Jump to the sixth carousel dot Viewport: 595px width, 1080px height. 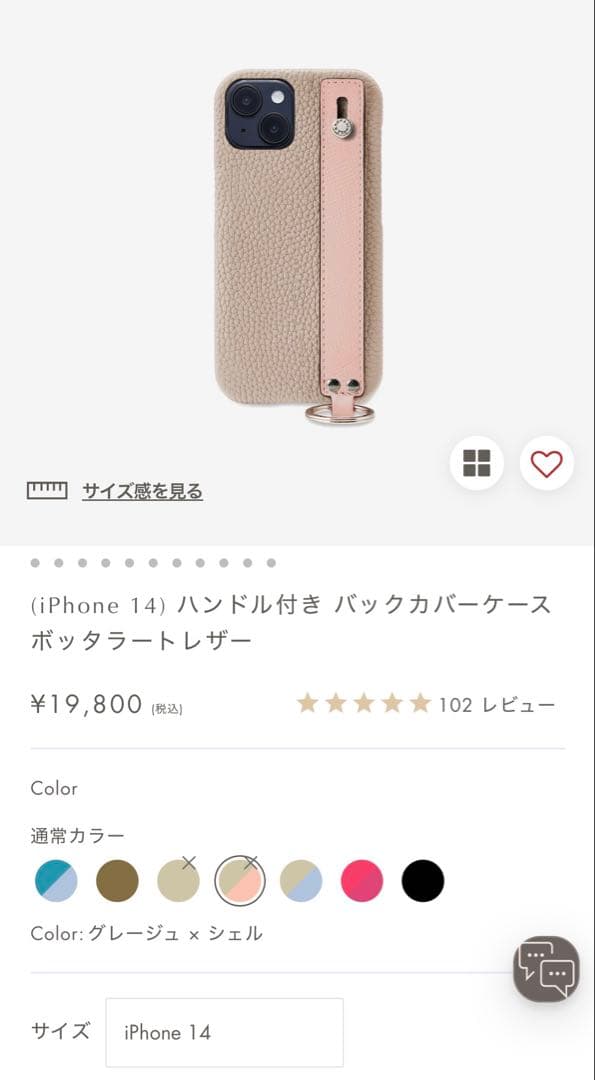tap(153, 563)
